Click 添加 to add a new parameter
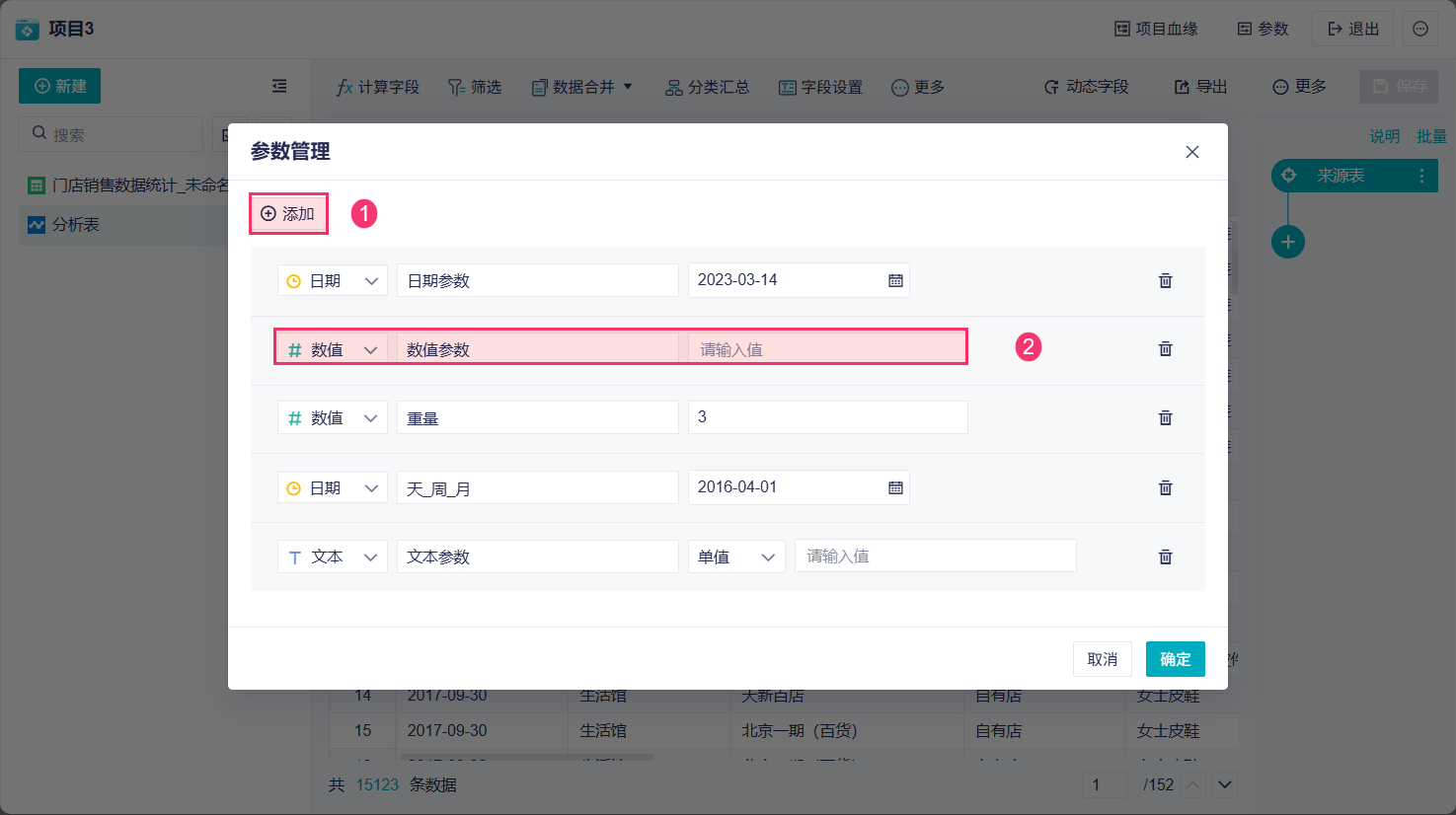The image size is (1456, 815). tap(288, 214)
